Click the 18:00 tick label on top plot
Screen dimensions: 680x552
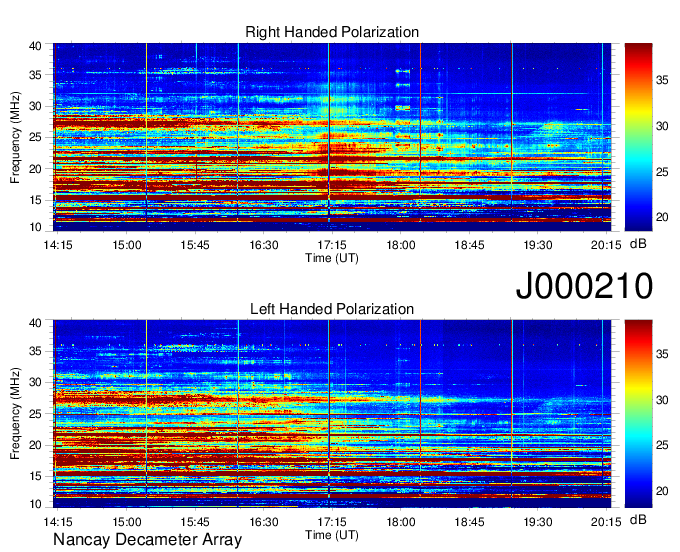[x=401, y=245]
